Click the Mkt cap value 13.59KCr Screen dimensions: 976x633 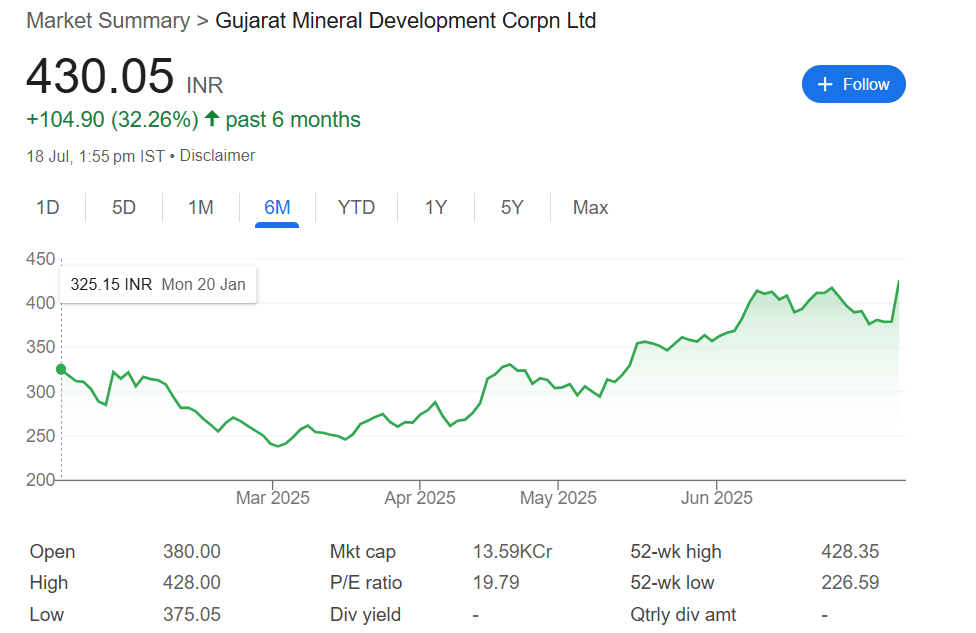pyautogui.click(x=512, y=551)
